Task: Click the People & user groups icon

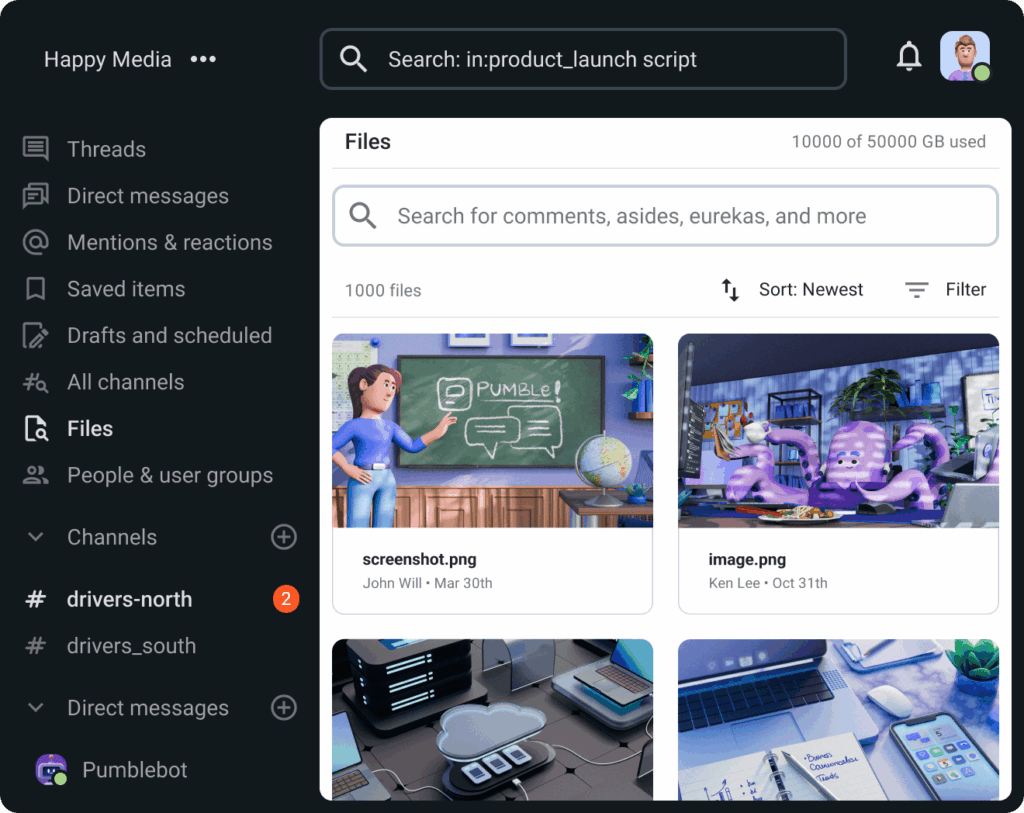Action: click(35, 475)
